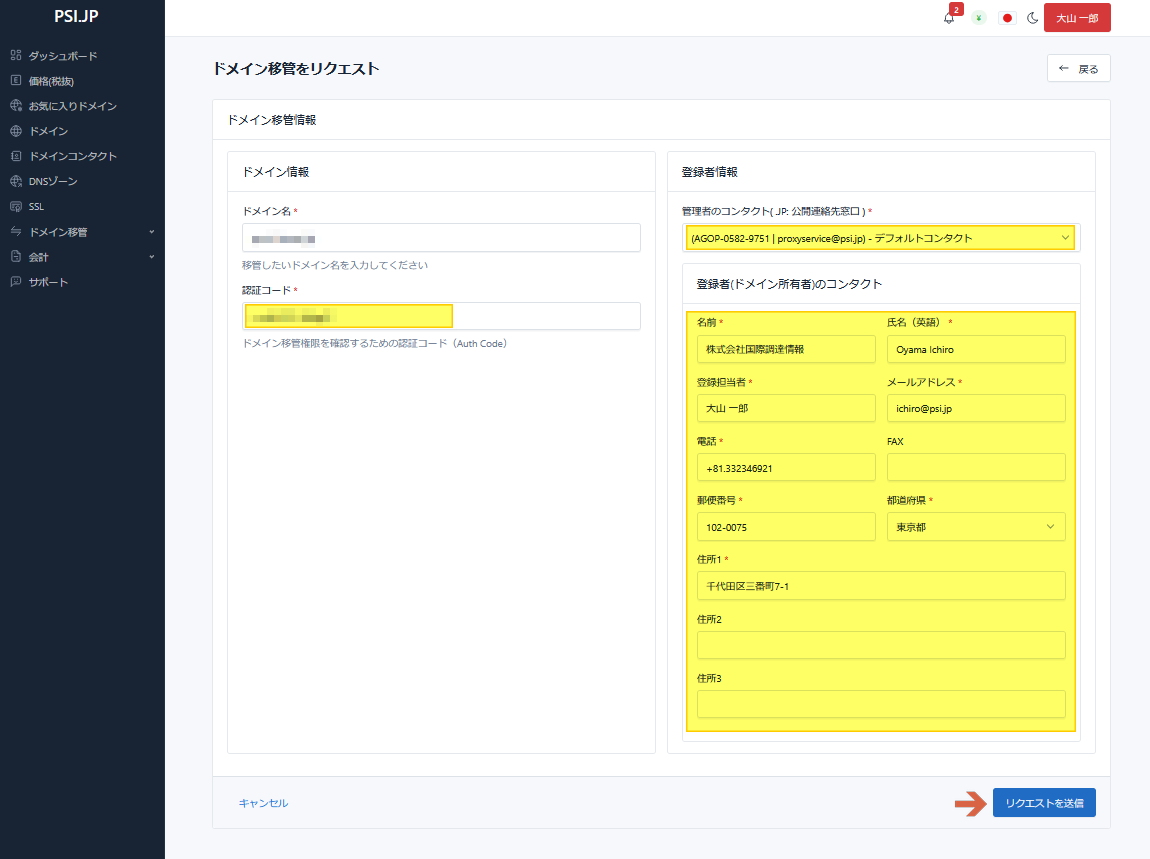Expand the 会計 sidebar submenu

click(x=152, y=257)
